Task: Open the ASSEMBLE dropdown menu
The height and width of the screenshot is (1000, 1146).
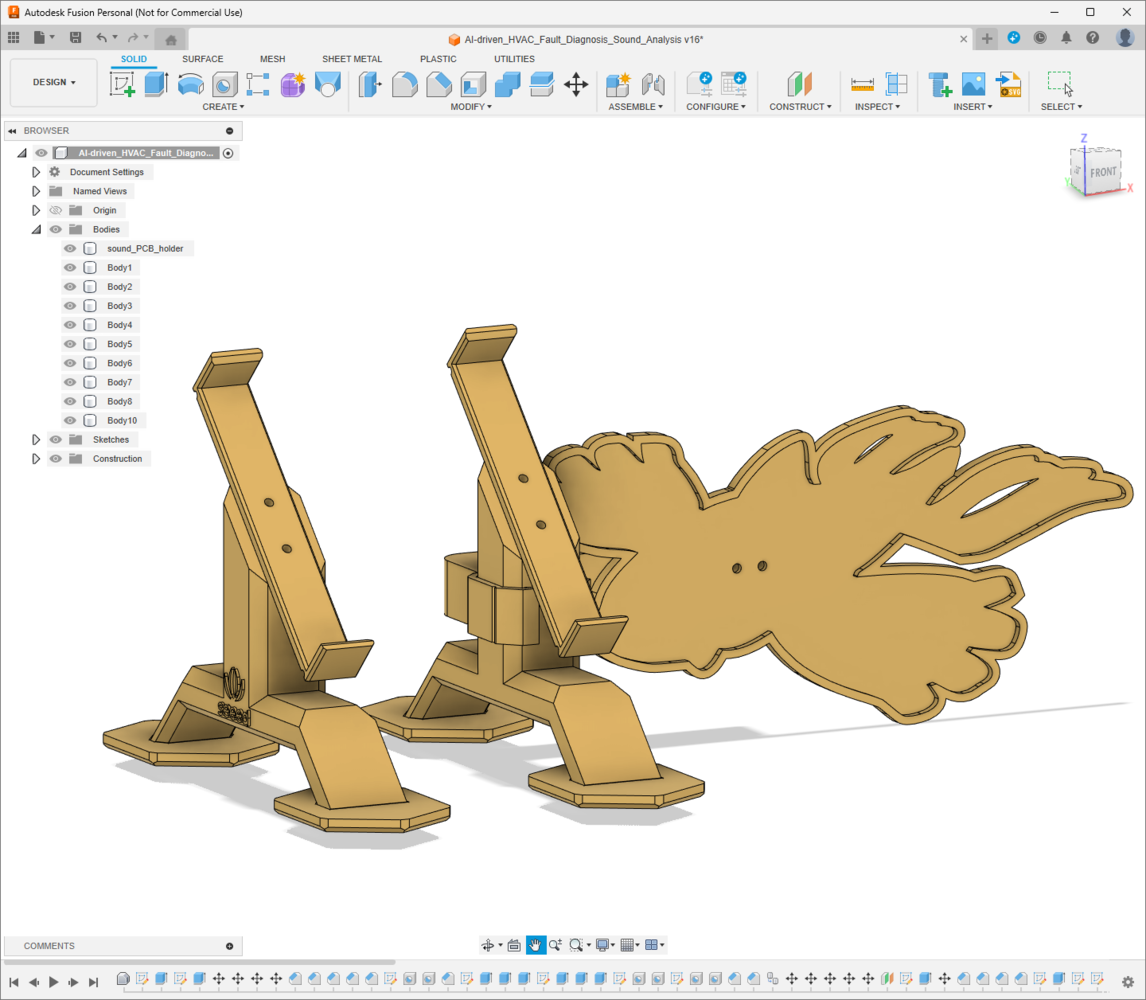Action: [x=635, y=107]
